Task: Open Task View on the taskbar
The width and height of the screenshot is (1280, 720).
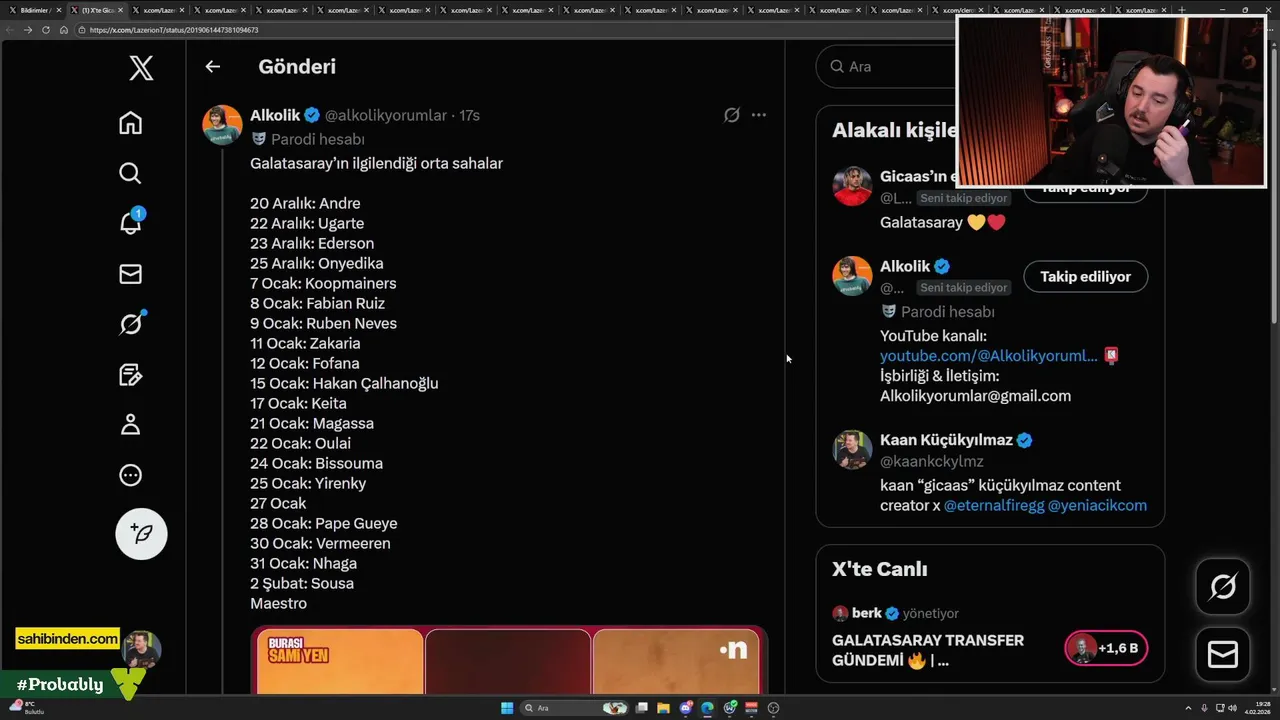Action: (641, 708)
